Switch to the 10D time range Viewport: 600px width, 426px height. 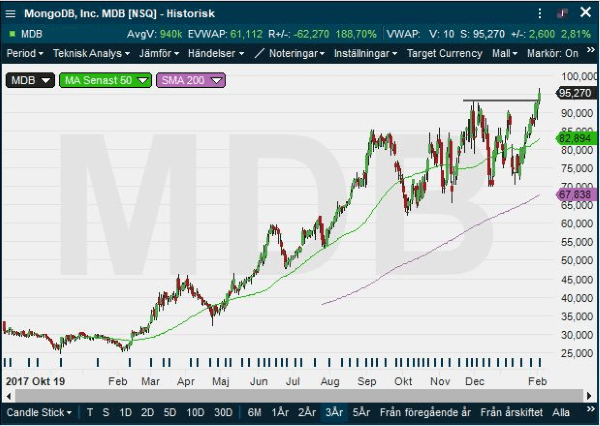pos(195,413)
